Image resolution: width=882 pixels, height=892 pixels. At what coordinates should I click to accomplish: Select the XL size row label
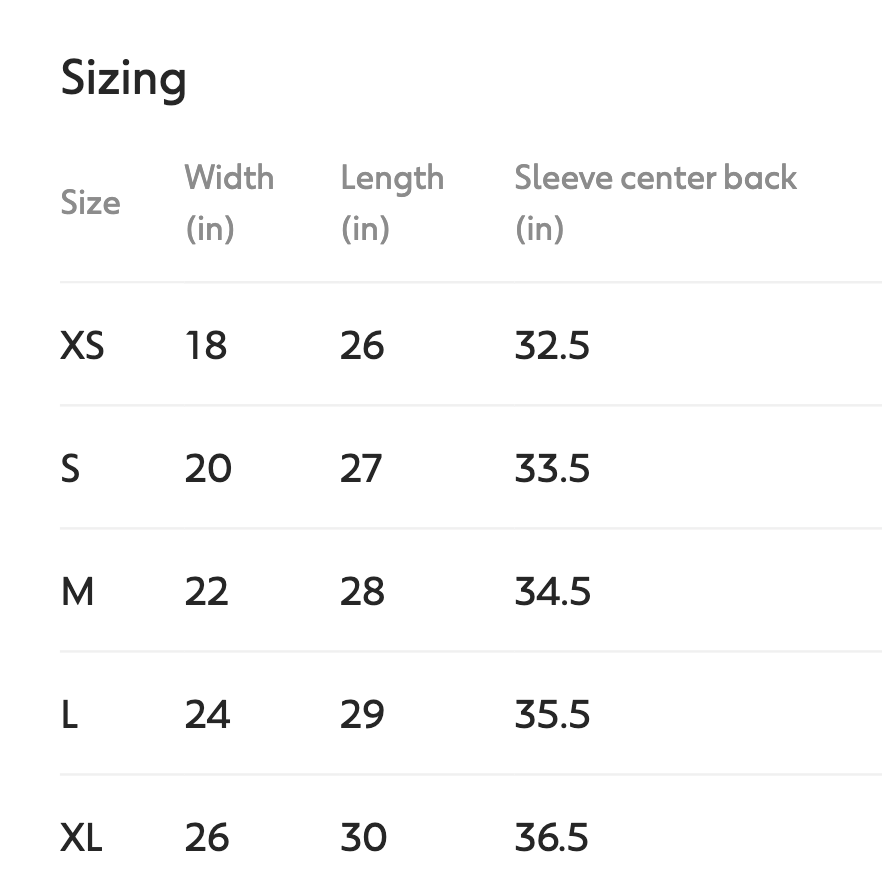tap(81, 837)
